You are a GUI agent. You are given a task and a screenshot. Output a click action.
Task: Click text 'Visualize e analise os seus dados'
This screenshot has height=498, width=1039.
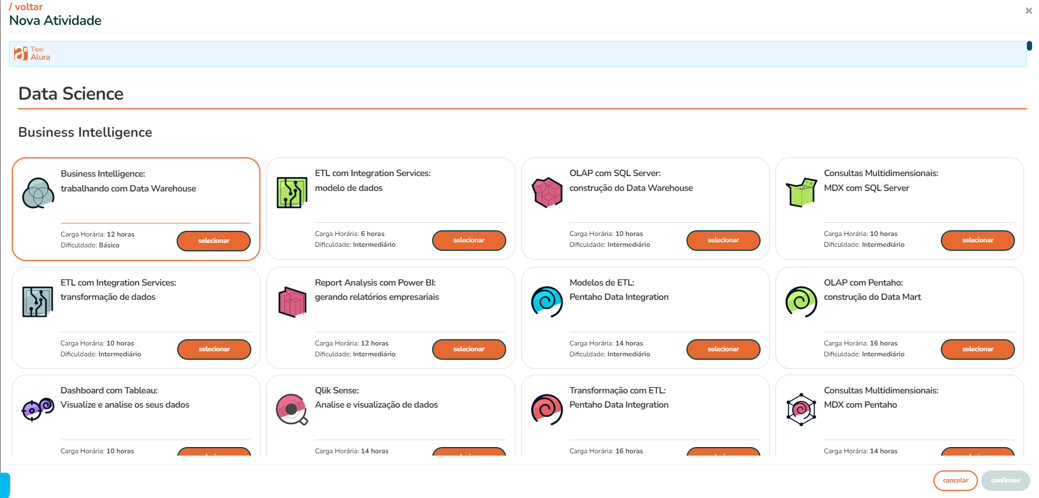(125, 405)
